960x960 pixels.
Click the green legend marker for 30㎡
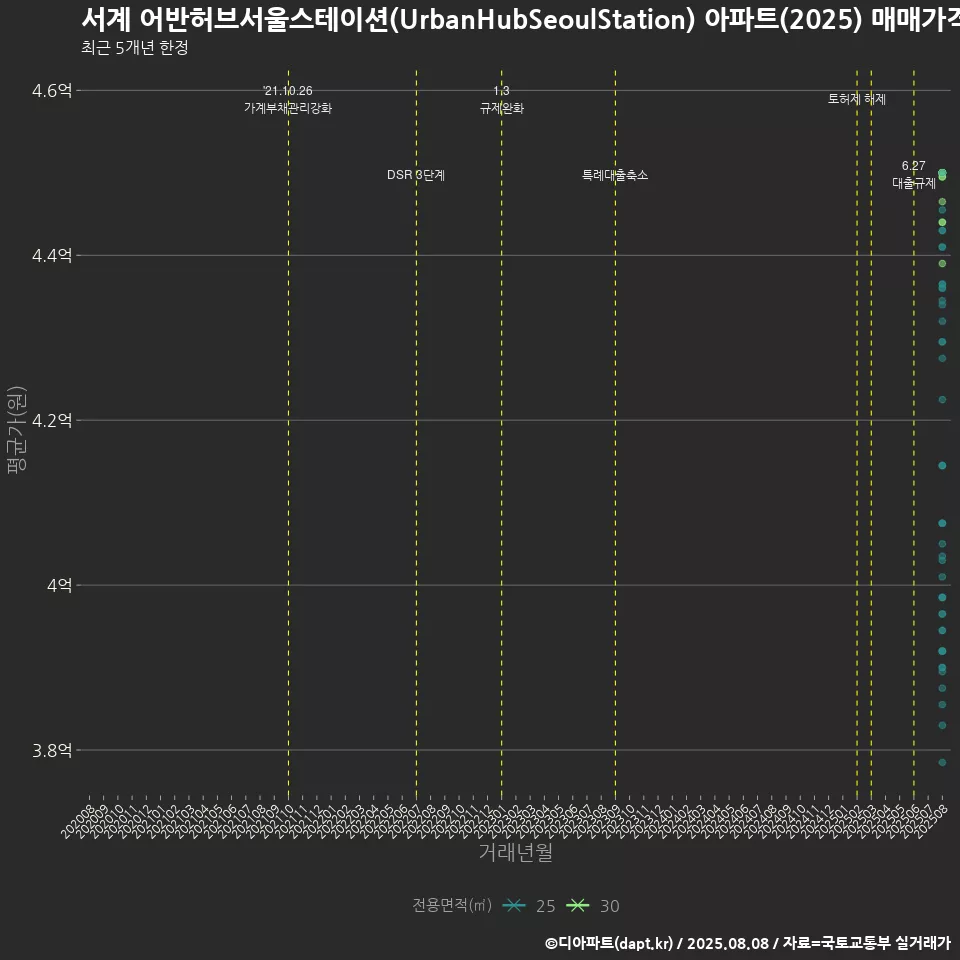pyautogui.click(x=577, y=906)
